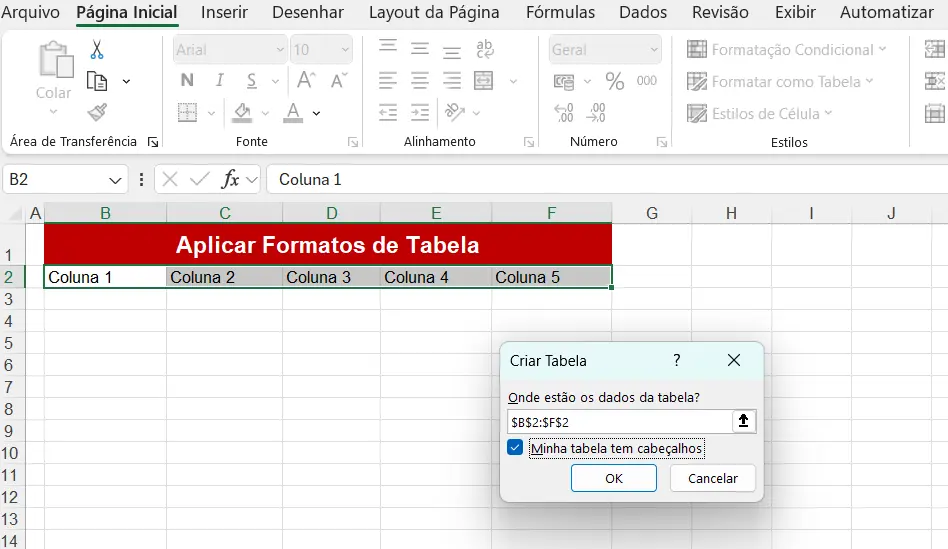The width and height of the screenshot is (948, 549).
Task: Increase font size with the larger A
Action: point(306,80)
